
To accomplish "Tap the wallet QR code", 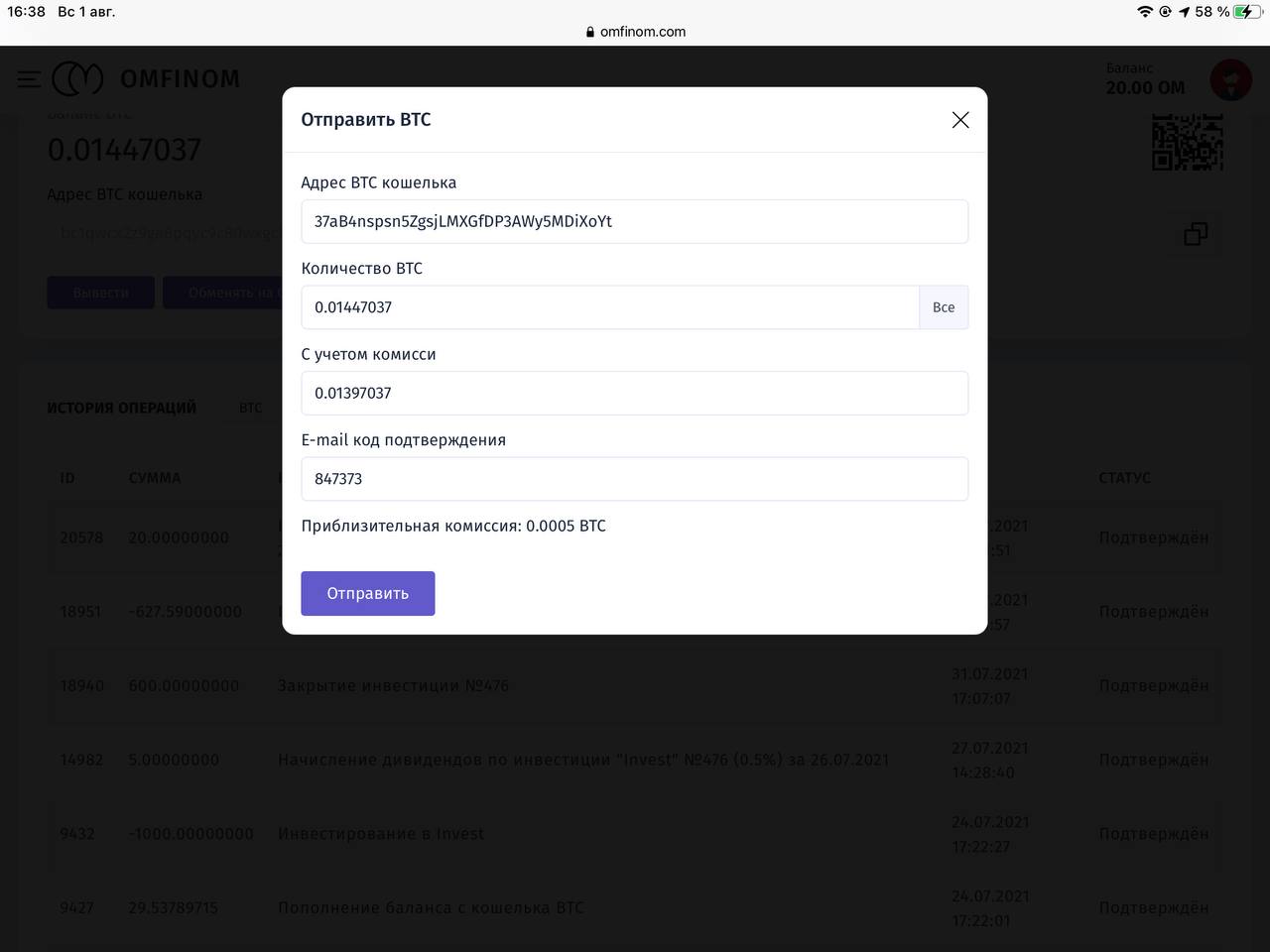I will coord(1187,142).
